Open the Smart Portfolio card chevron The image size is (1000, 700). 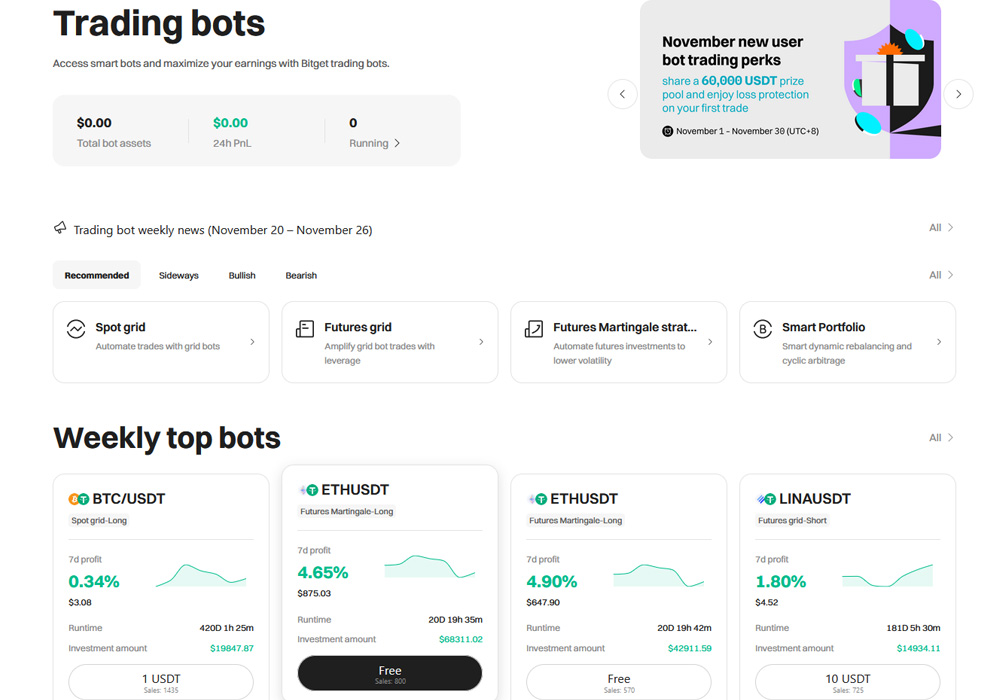pyautogui.click(x=939, y=342)
